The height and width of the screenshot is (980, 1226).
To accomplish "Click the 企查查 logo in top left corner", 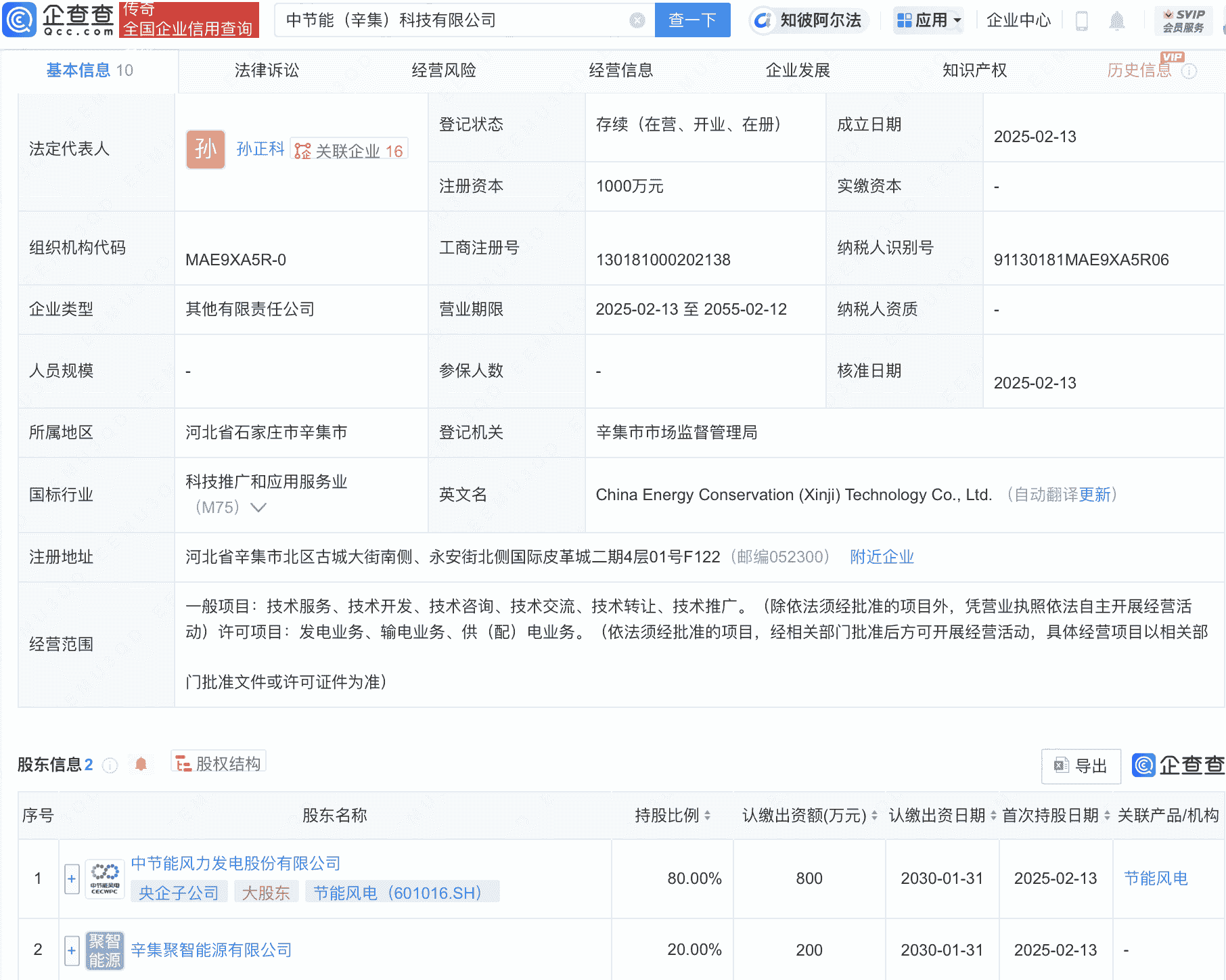I will [58, 20].
